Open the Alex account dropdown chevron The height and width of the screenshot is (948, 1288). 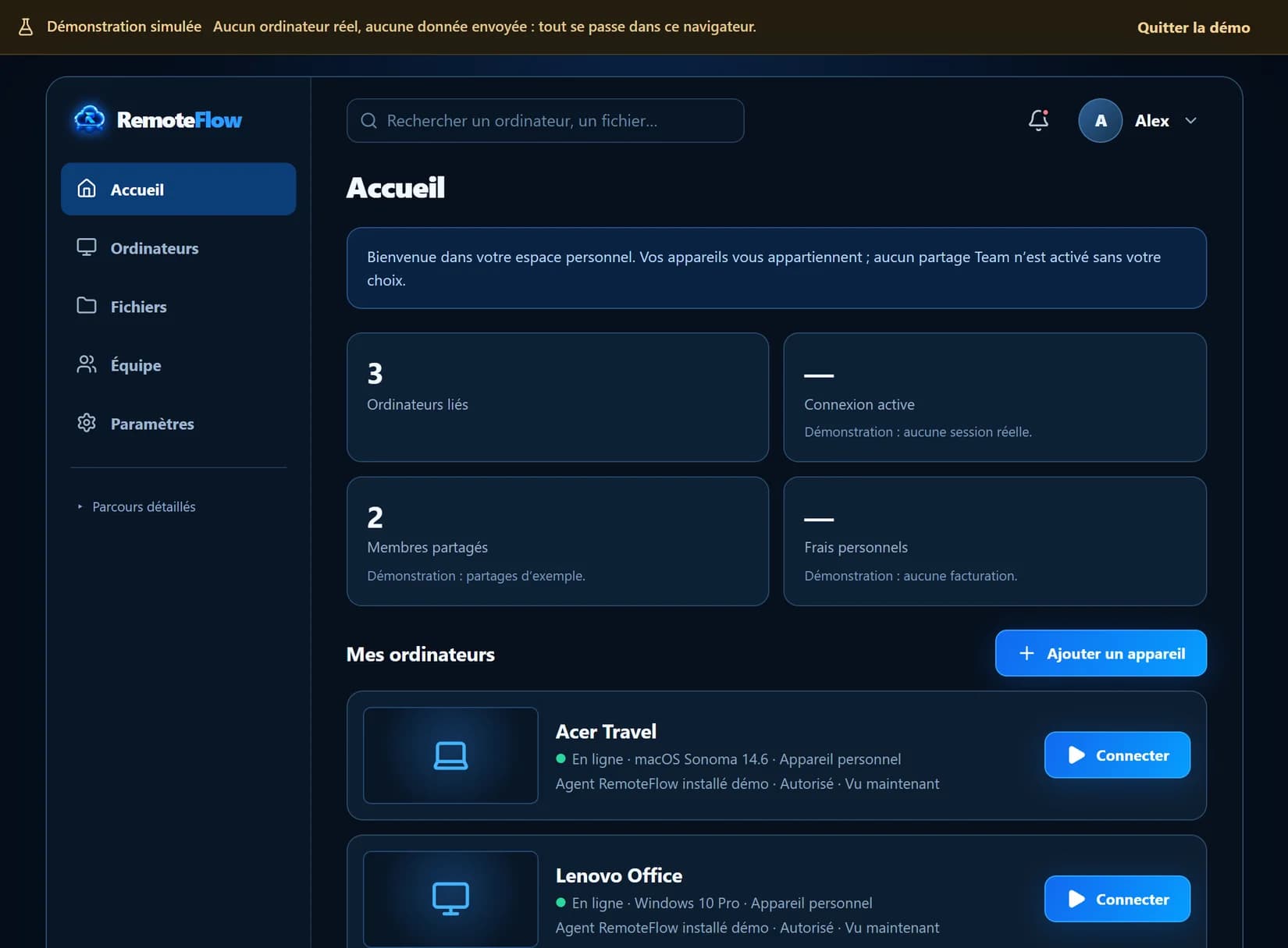(x=1190, y=121)
